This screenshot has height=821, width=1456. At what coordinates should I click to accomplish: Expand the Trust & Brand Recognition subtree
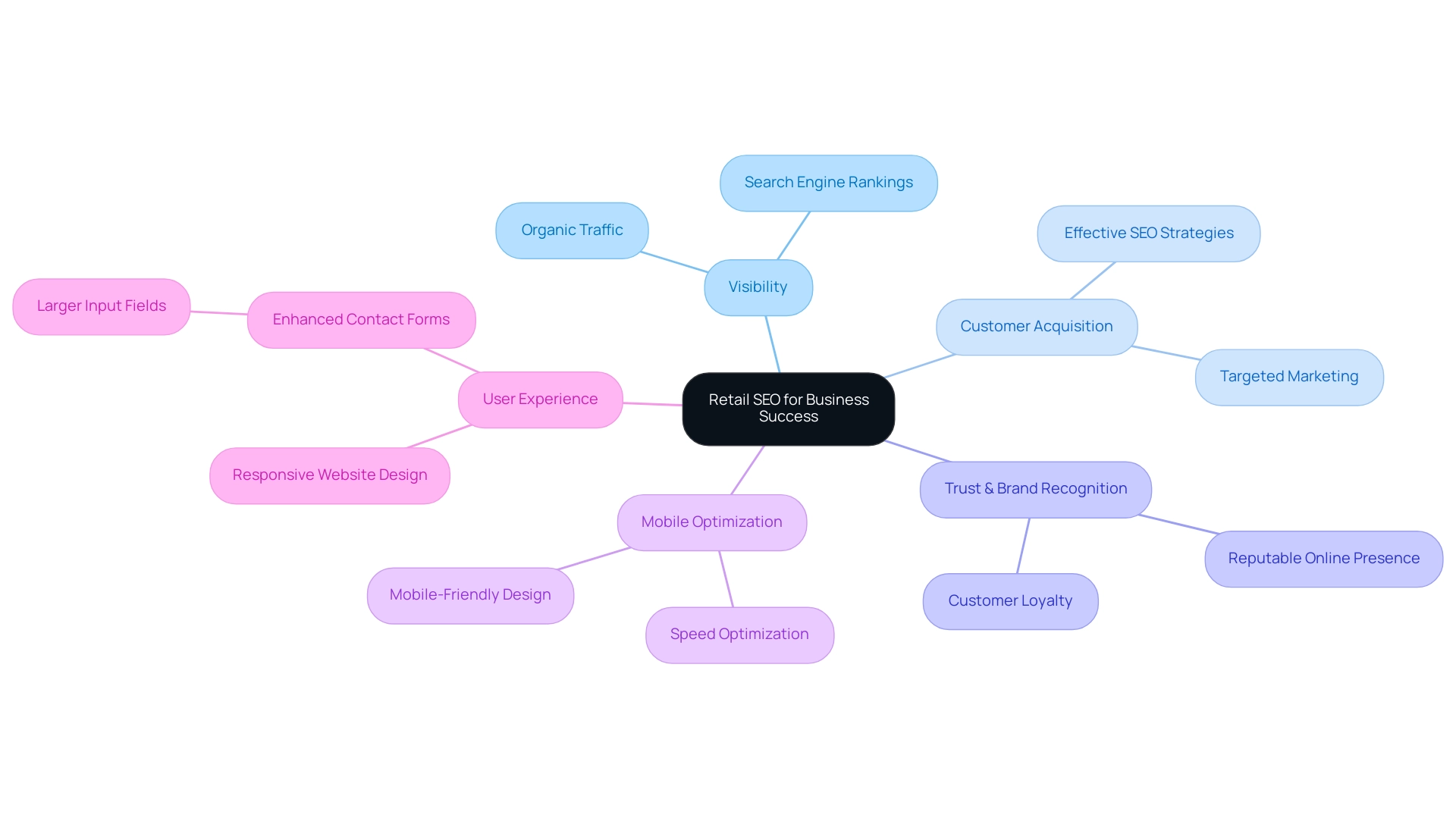pos(1034,488)
